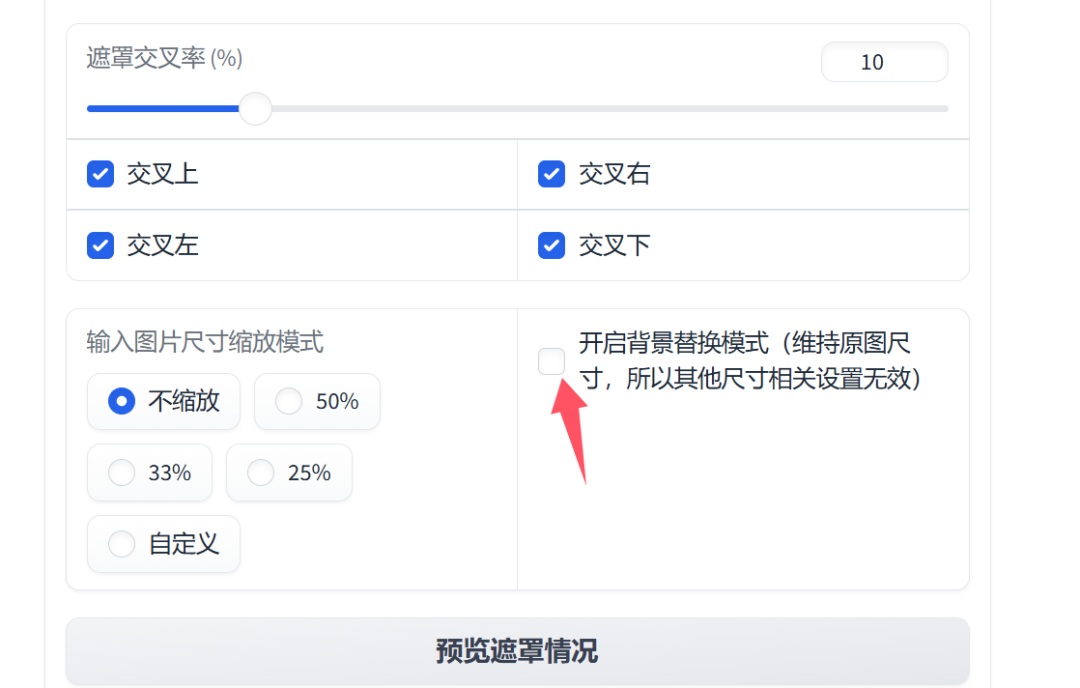This screenshot has height=688, width=1080.
Task: Enable the 开启背景替换模式 checkbox
Action: point(552,361)
